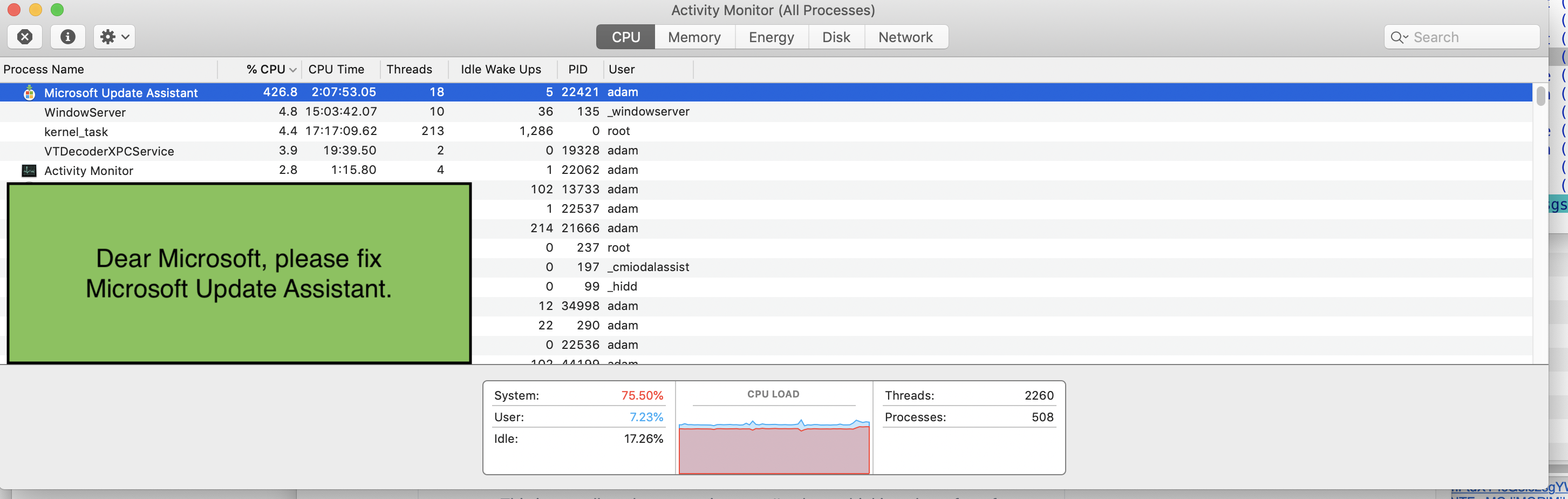
Task: Switch to the CPU tab
Action: point(625,37)
